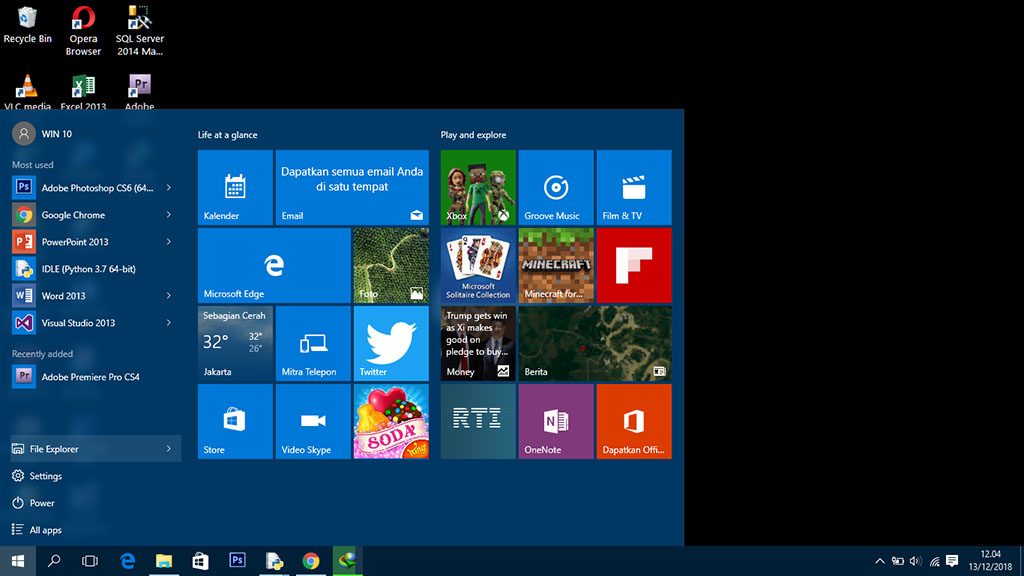Open the Minecraft tile thumbnail
Image resolution: width=1024 pixels, height=576 pixels.
[x=556, y=265]
